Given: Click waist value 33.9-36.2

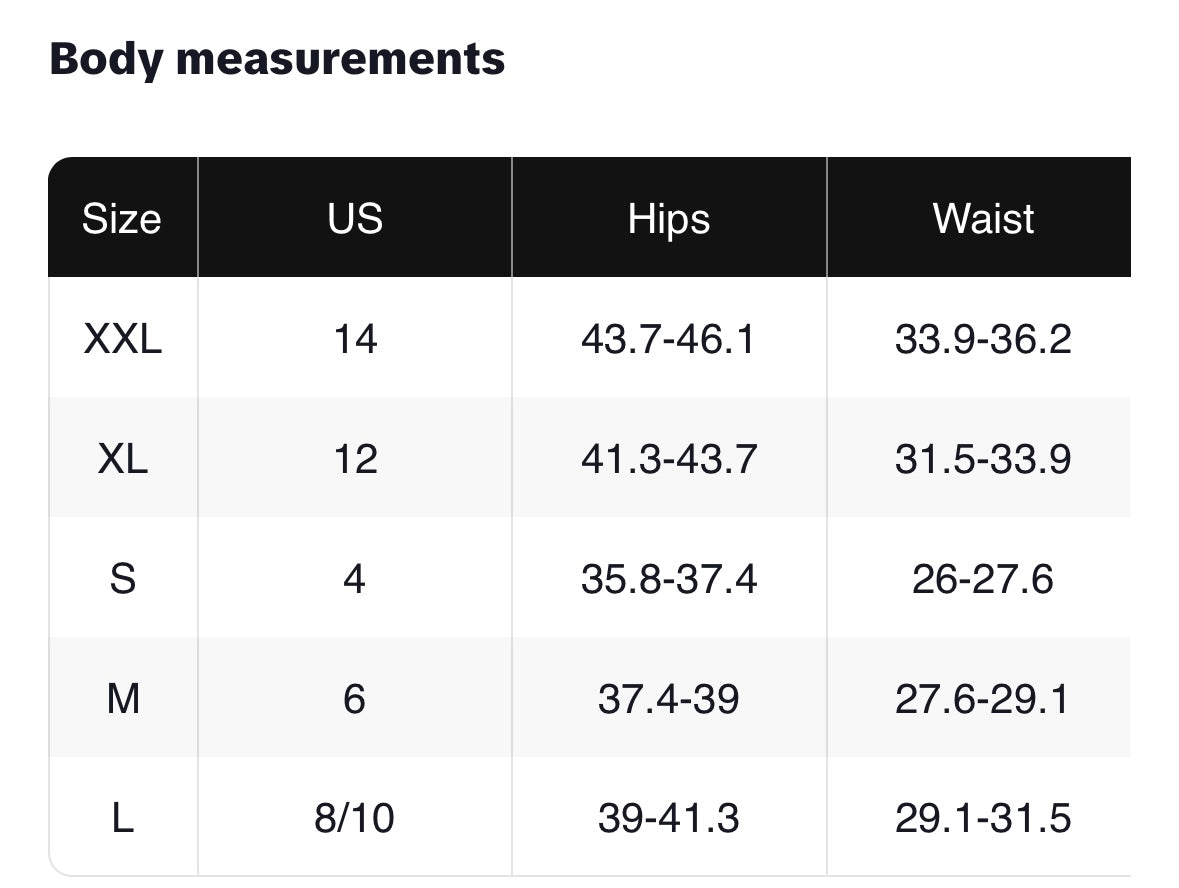Looking at the screenshot, I should (983, 339).
